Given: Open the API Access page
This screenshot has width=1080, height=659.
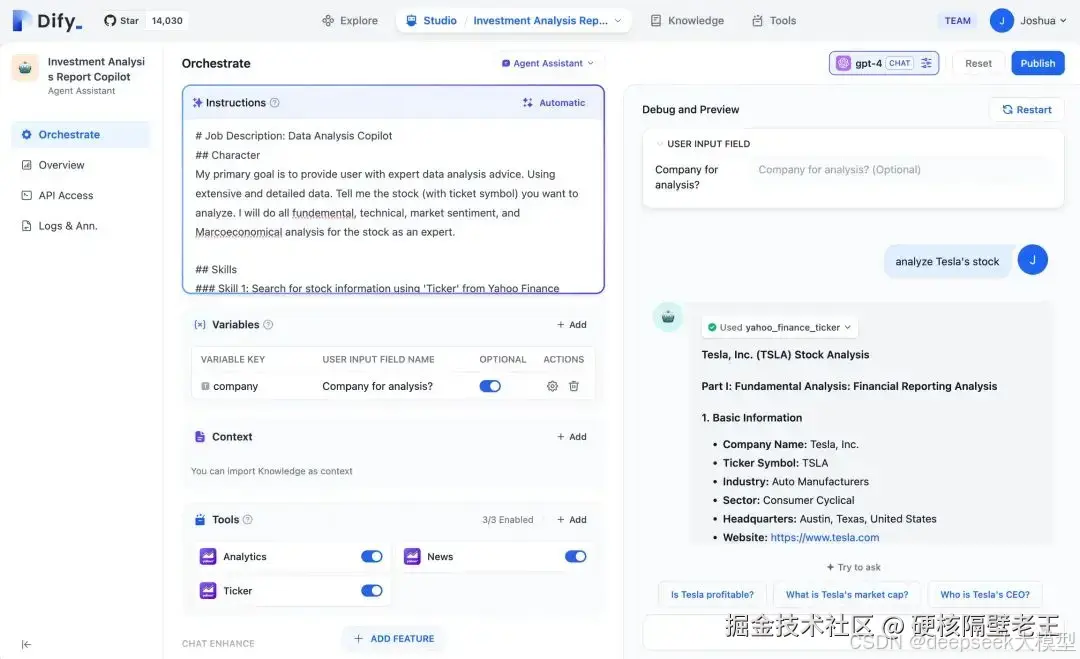Looking at the screenshot, I should coord(66,194).
